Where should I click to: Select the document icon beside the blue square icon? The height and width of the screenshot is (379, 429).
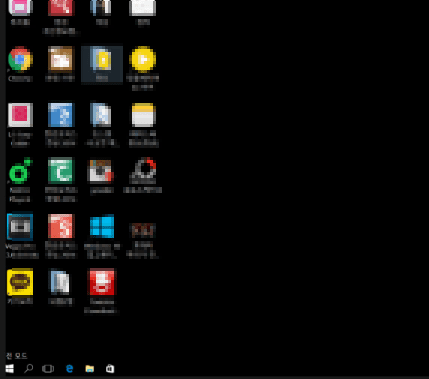[x=101, y=115]
